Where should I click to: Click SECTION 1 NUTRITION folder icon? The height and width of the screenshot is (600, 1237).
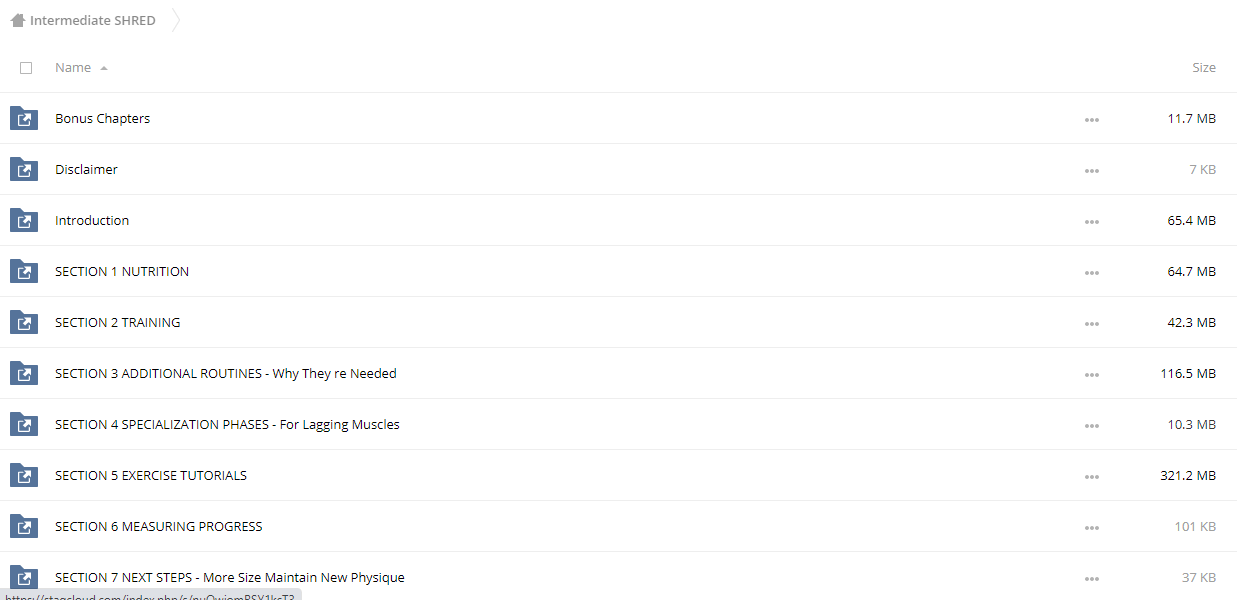coord(24,272)
